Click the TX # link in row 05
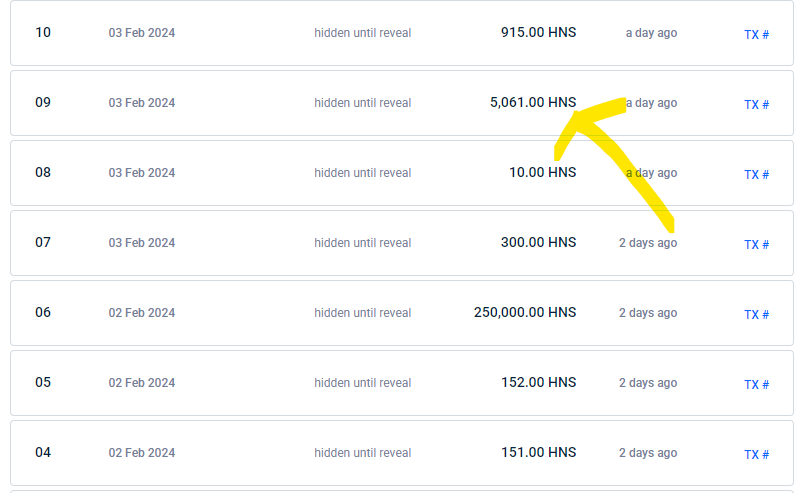Image resolution: width=799 pixels, height=493 pixels. tap(756, 384)
